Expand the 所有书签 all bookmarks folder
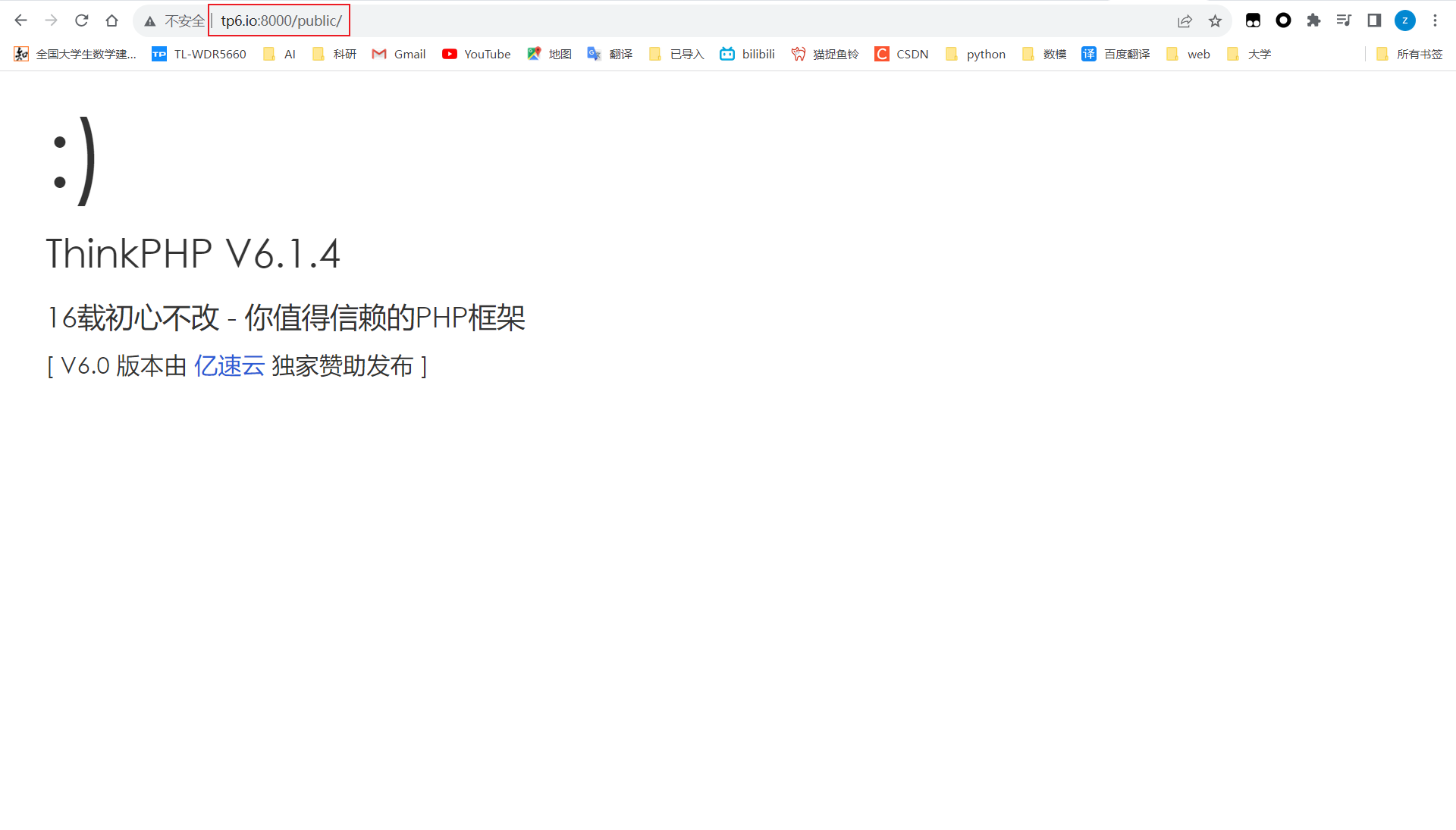Screen dimensions: 1456x830 tap(1410, 54)
